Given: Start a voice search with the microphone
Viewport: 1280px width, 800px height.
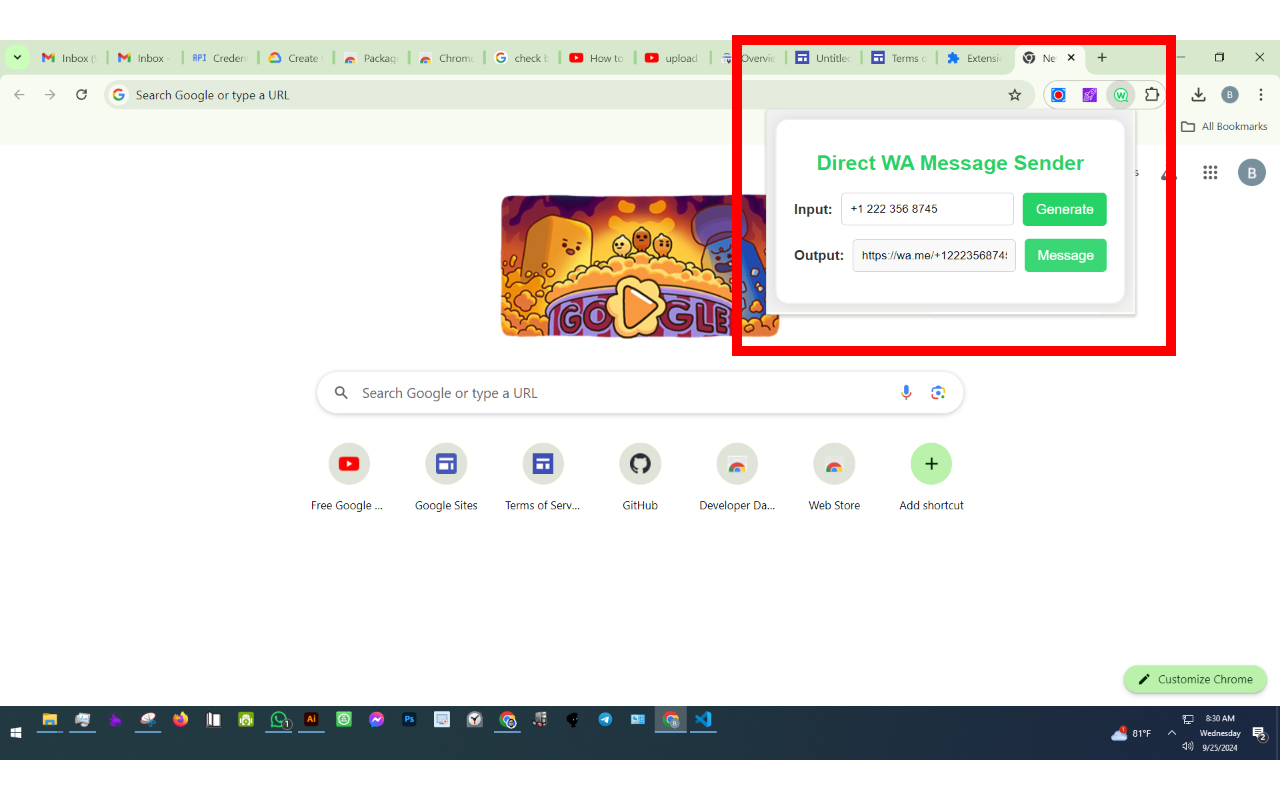Looking at the screenshot, I should click(906, 393).
